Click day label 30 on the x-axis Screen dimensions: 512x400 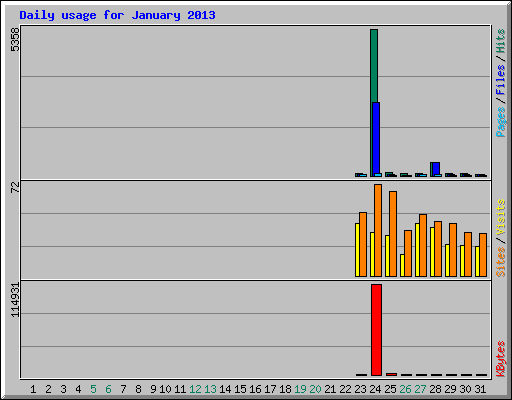(465, 389)
